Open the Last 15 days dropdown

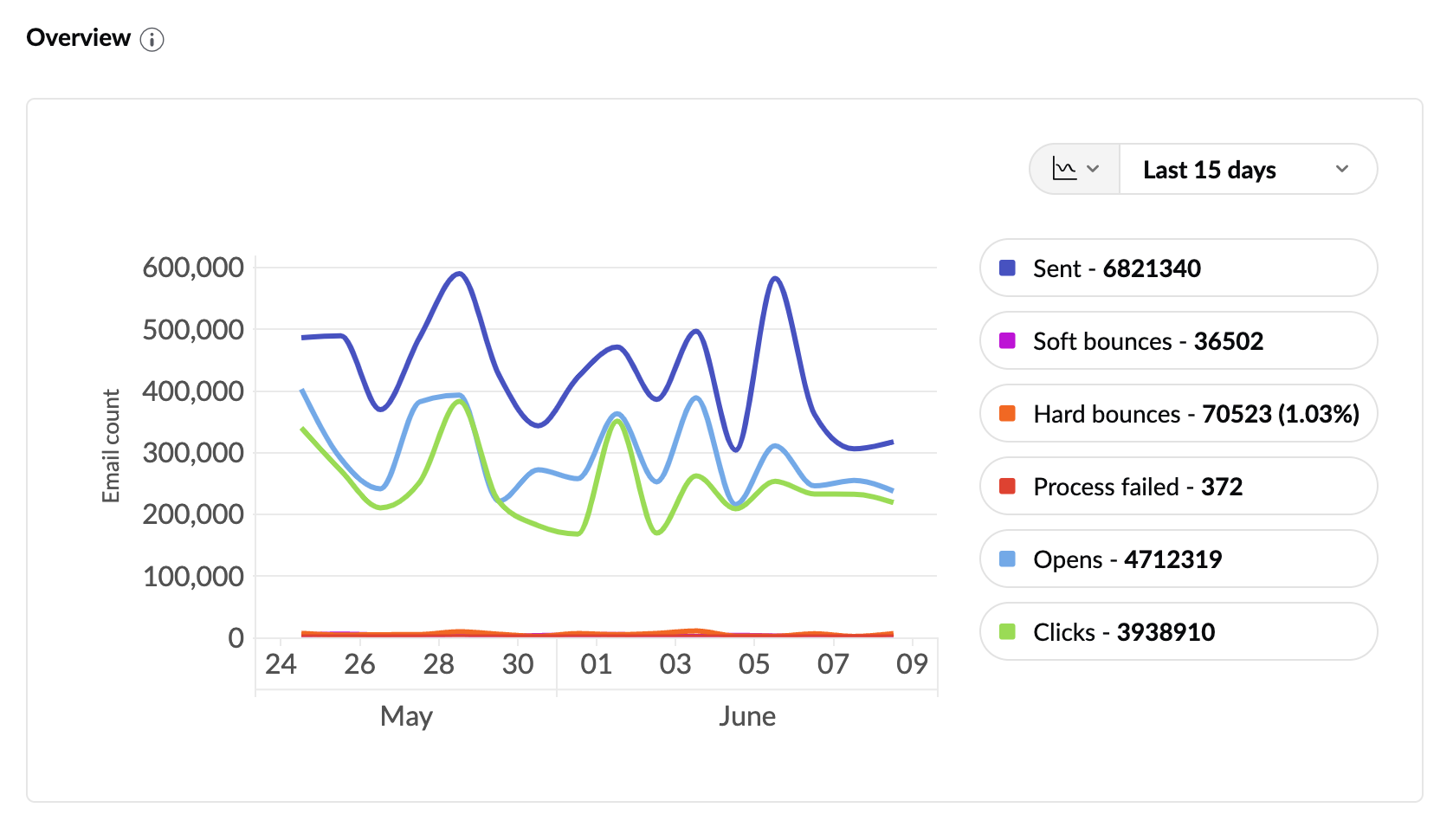click(1209, 170)
